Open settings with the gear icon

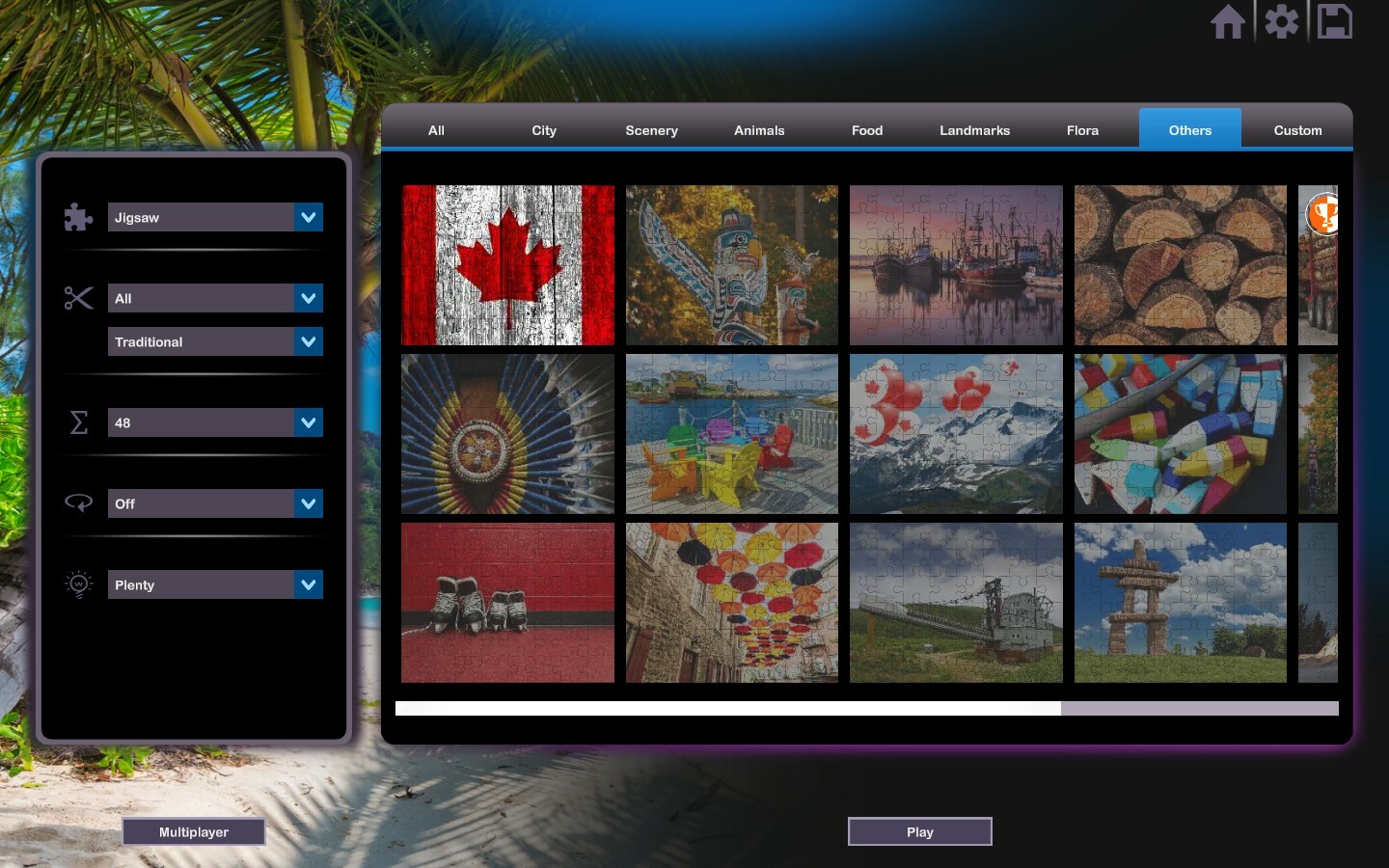[1281, 20]
